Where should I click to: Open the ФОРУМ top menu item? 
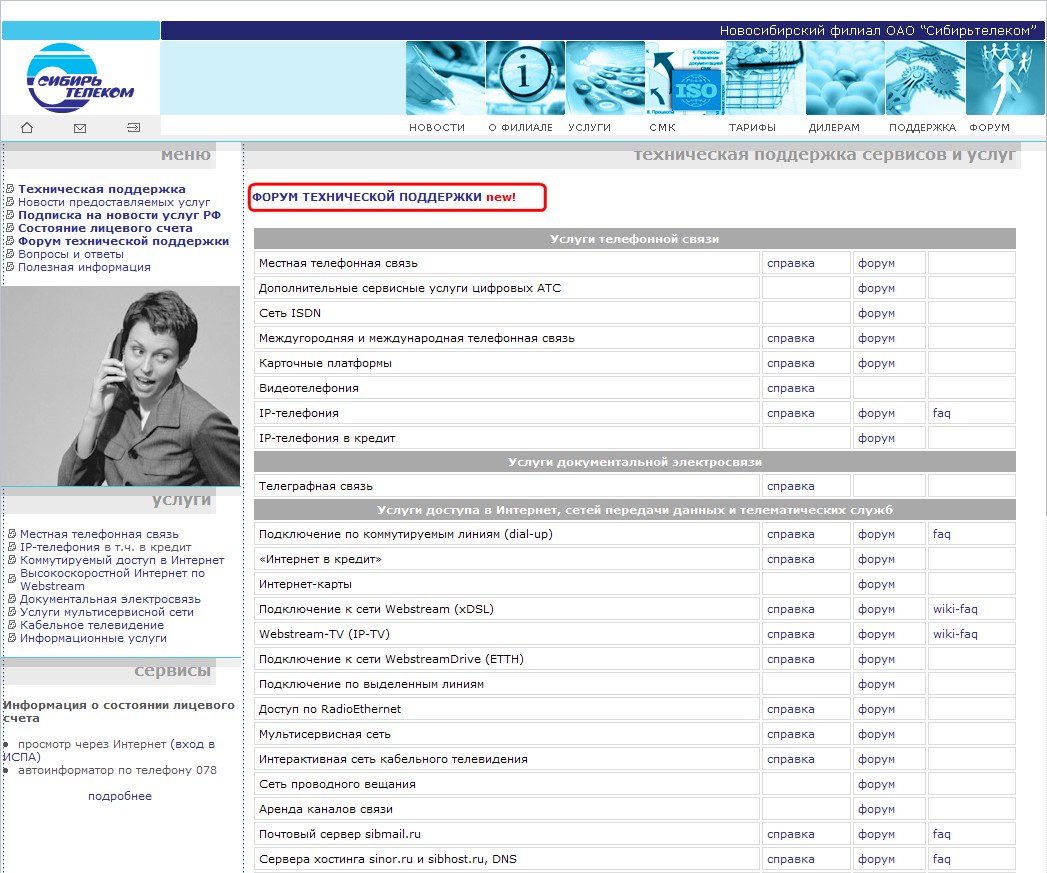pyautogui.click(x=990, y=128)
